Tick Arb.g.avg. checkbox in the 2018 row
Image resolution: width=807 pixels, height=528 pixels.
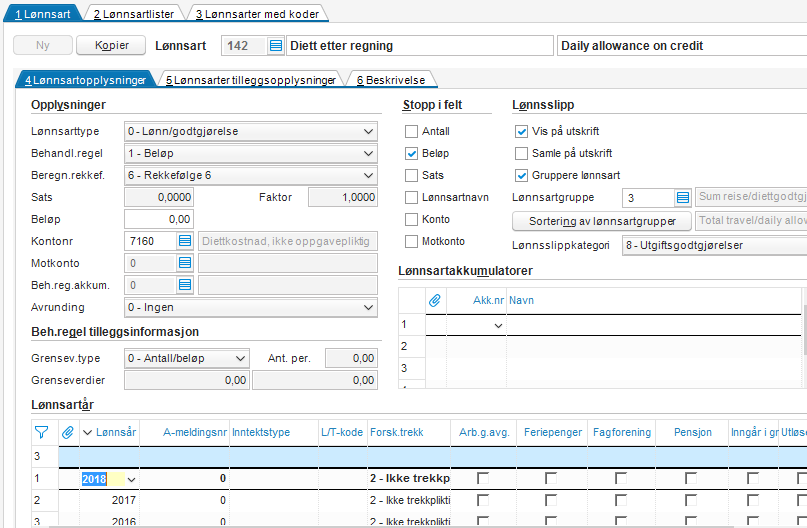pyautogui.click(x=483, y=479)
